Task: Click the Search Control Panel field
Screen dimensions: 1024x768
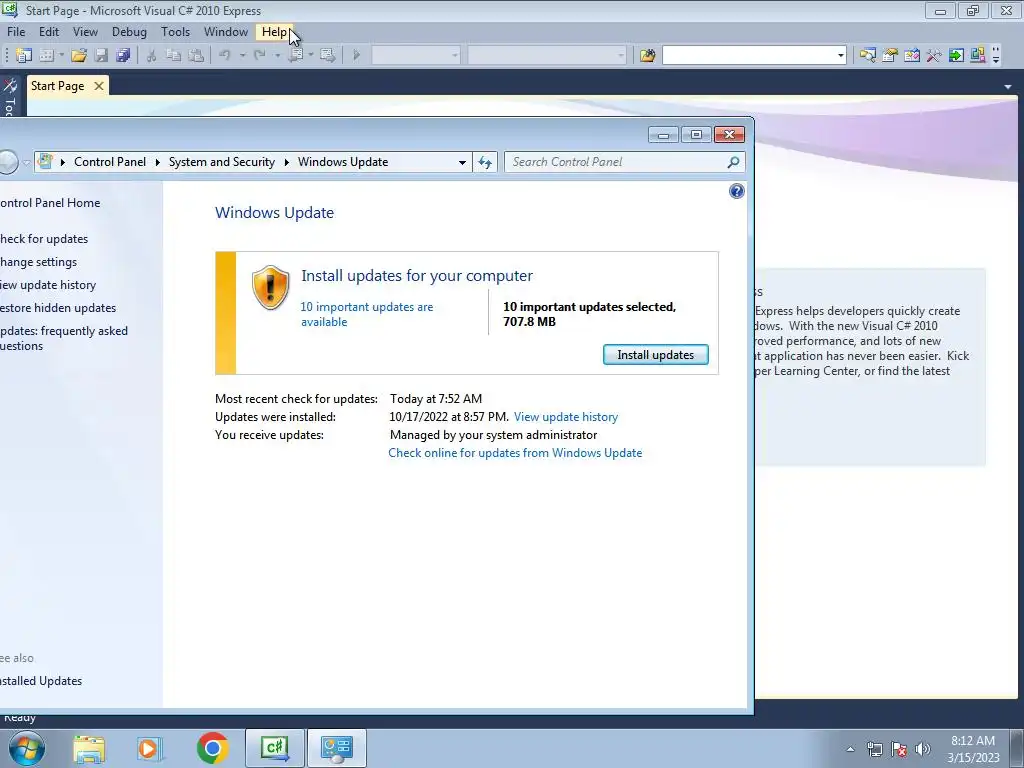Action: (617, 162)
